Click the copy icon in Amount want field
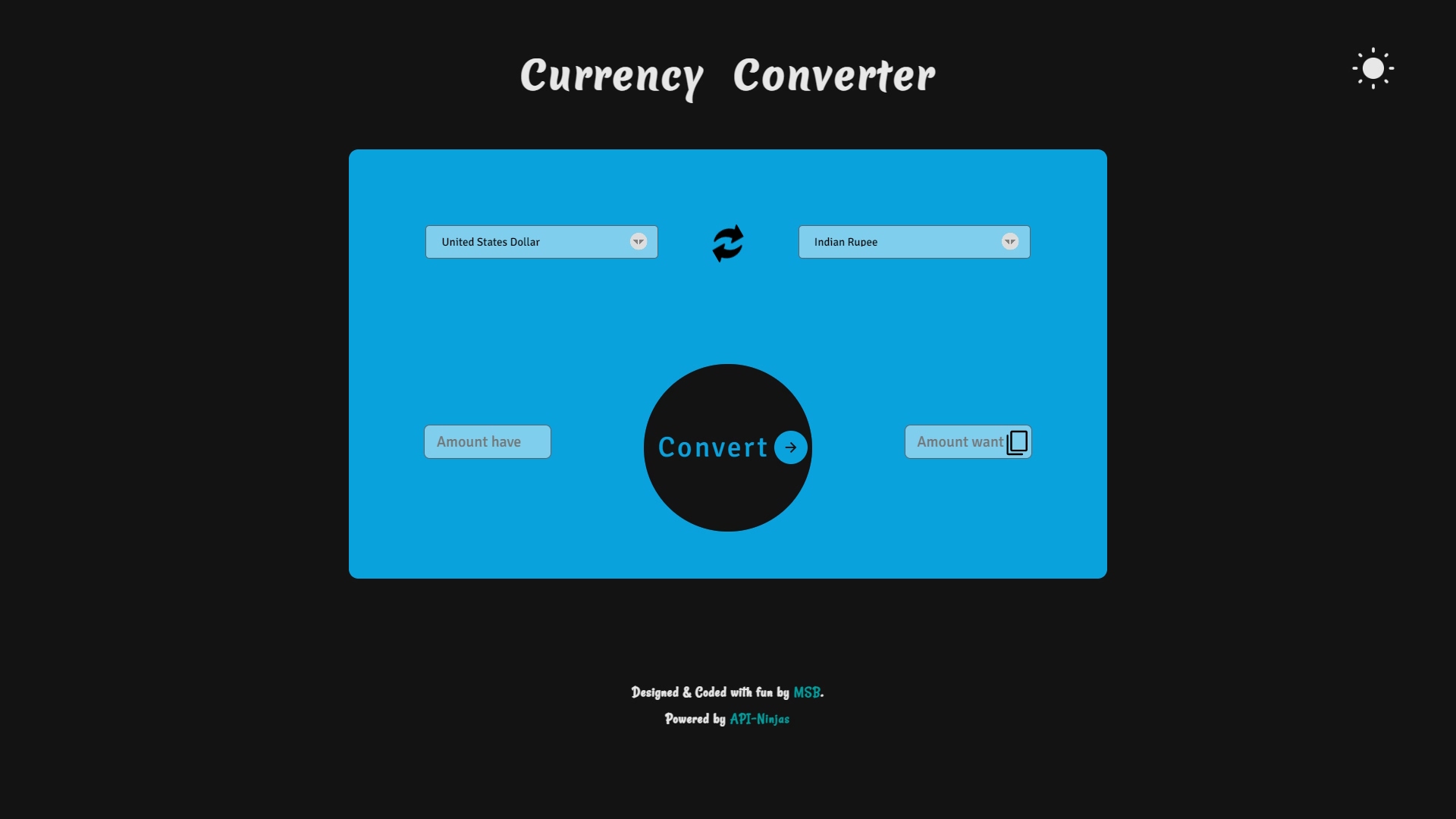Screen dimensions: 1456x819 click(1016, 441)
